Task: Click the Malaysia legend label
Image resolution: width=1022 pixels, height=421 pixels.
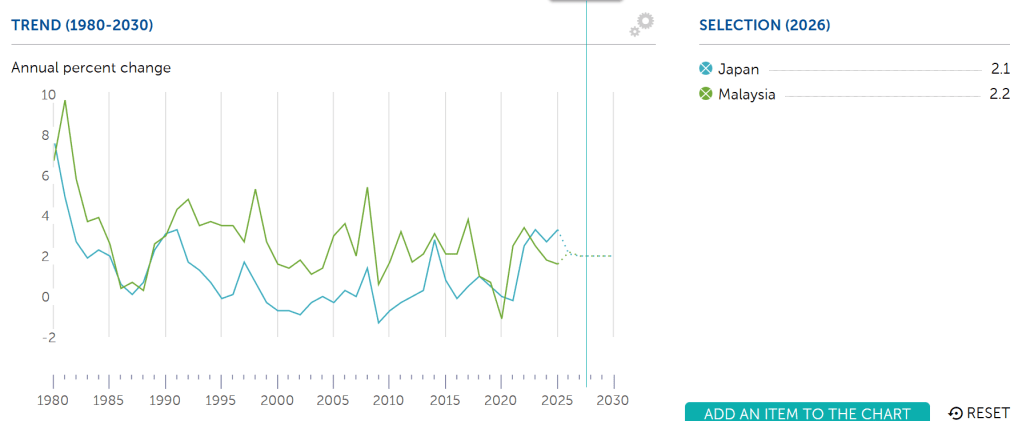Action: 747,95
